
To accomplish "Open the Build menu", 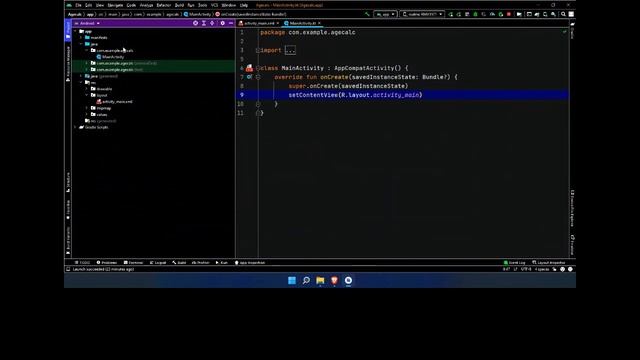I will click(179, 5).
